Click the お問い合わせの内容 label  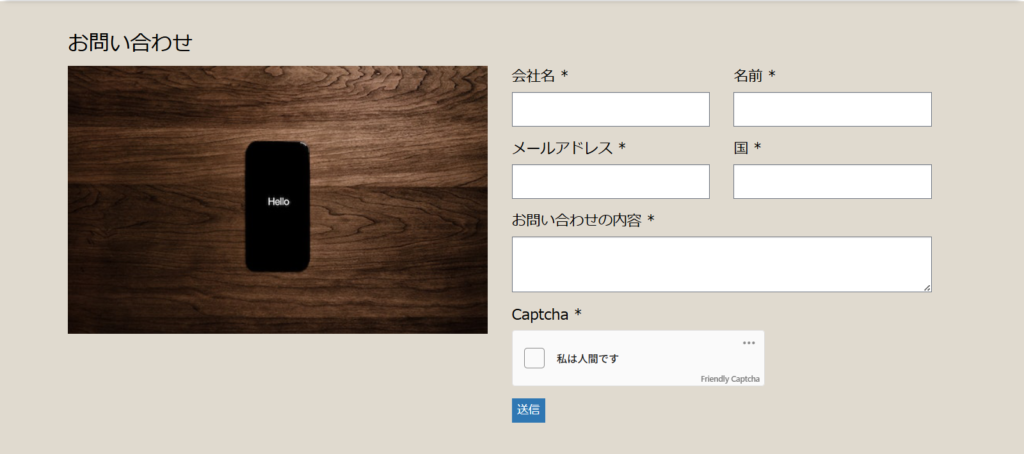[x=576, y=220]
